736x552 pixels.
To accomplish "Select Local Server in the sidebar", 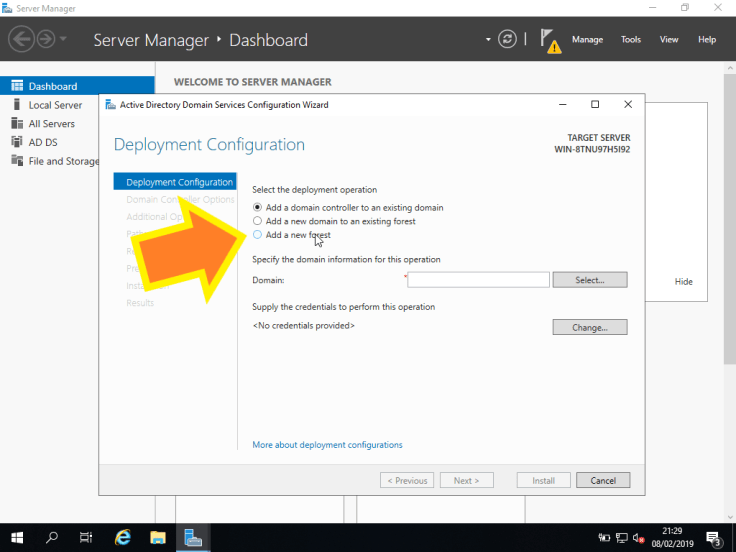I will click(55, 105).
